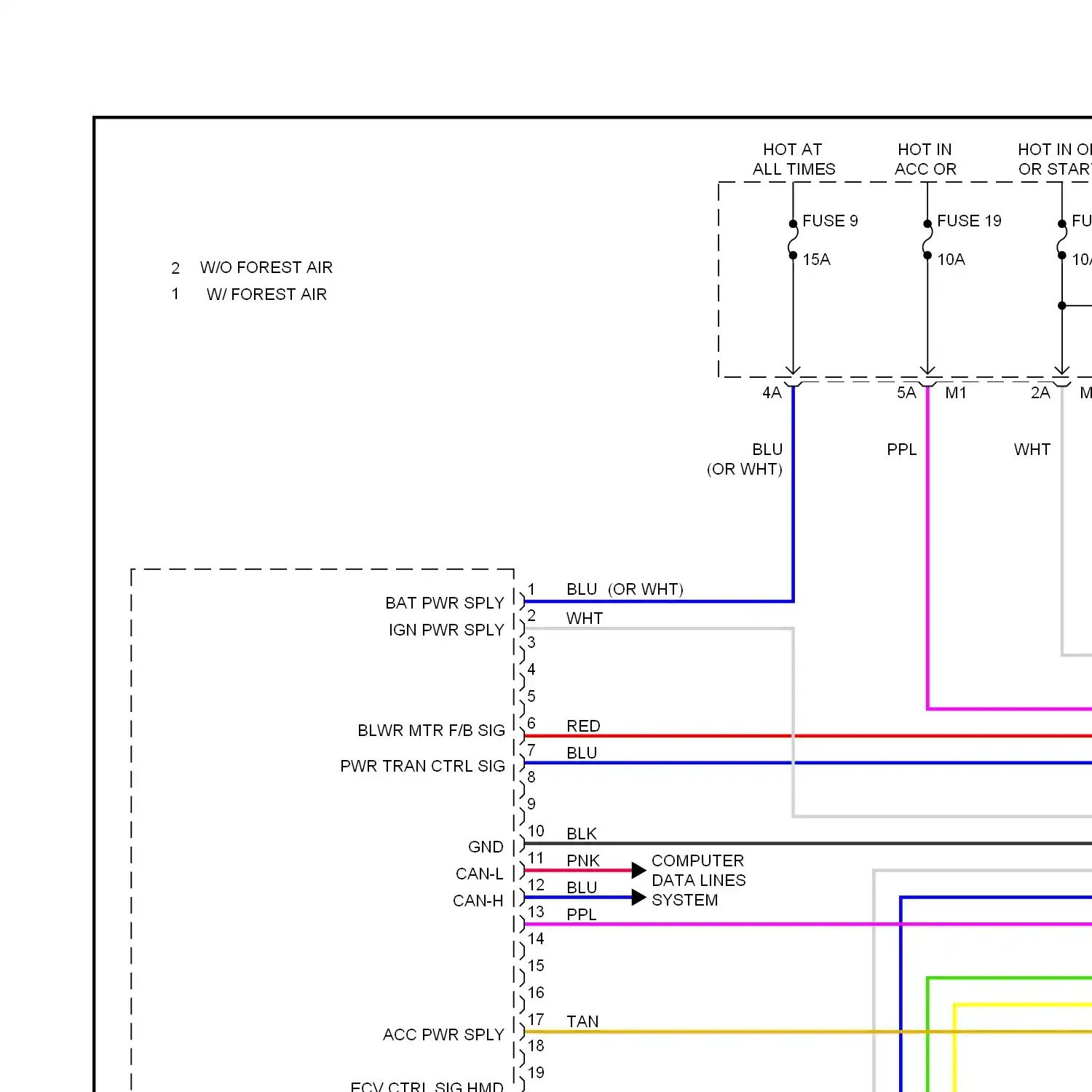Select the 'WHT' wire label below 2A
1092x1092 pixels.
(x=1032, y=449)
